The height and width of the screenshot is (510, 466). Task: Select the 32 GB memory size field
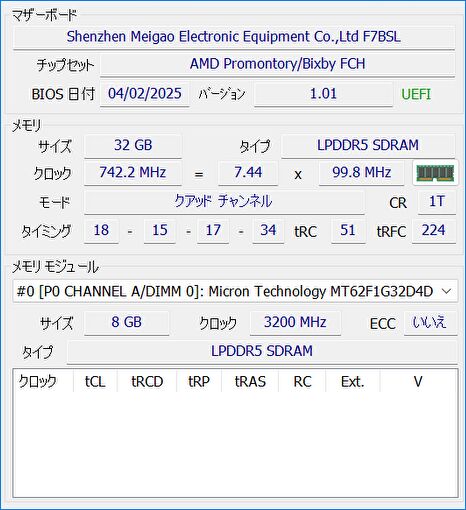(133, 145)
